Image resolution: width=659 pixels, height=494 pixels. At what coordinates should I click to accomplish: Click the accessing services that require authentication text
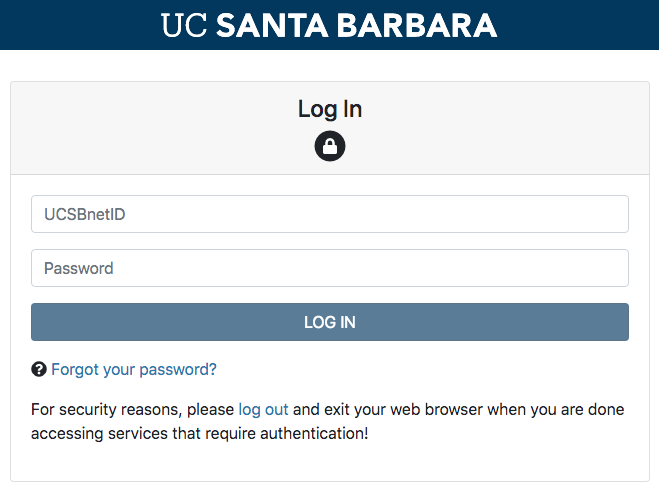point(200,433)
